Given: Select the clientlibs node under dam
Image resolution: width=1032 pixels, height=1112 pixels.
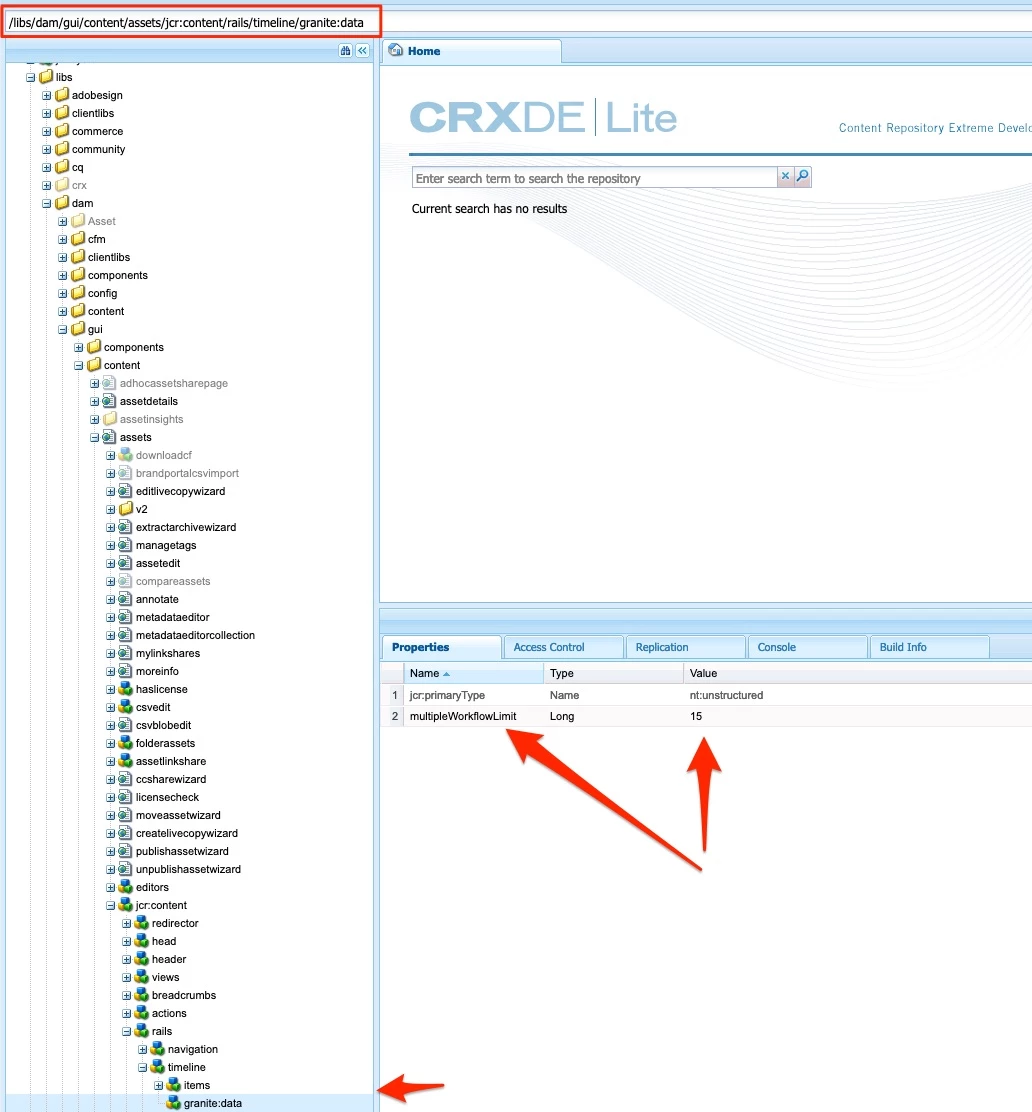Looking at the screenshot, I should pyautogui.click(x=109, y=257).
